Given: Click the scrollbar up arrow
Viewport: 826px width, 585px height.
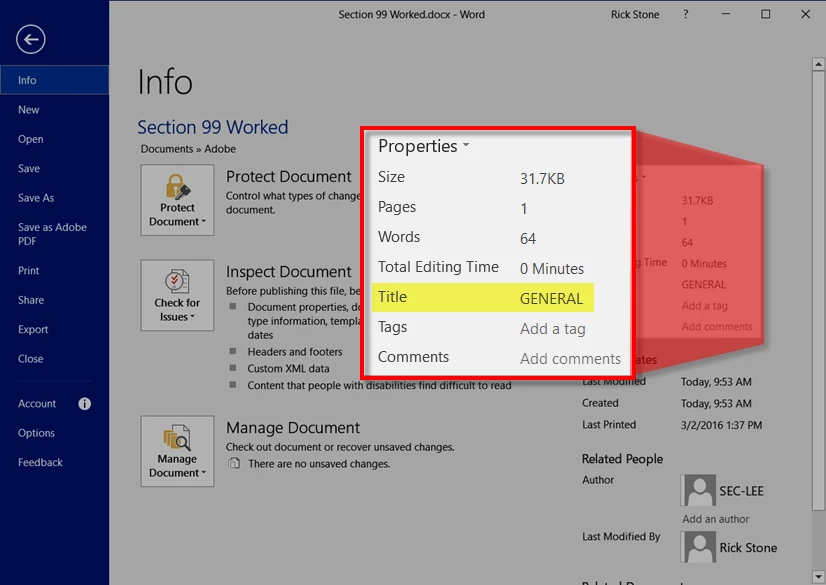Looking at the screenshot, I should [818, 64].
